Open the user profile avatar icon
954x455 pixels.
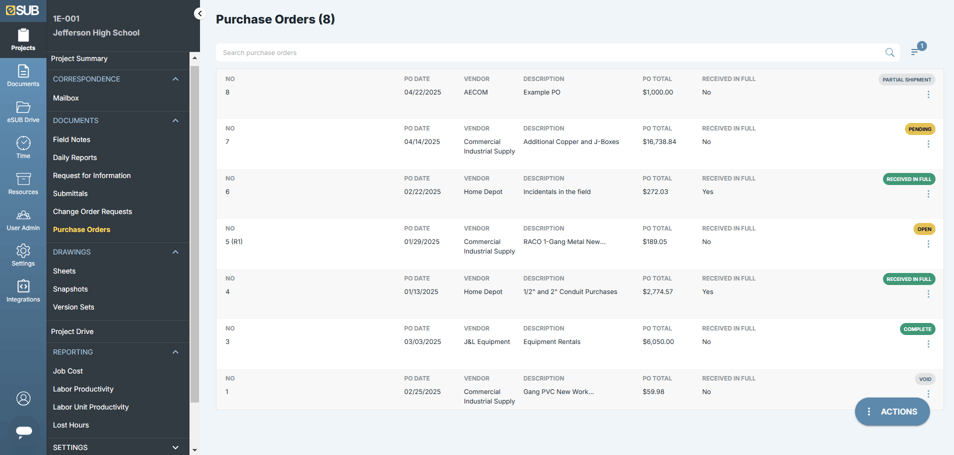23,398
